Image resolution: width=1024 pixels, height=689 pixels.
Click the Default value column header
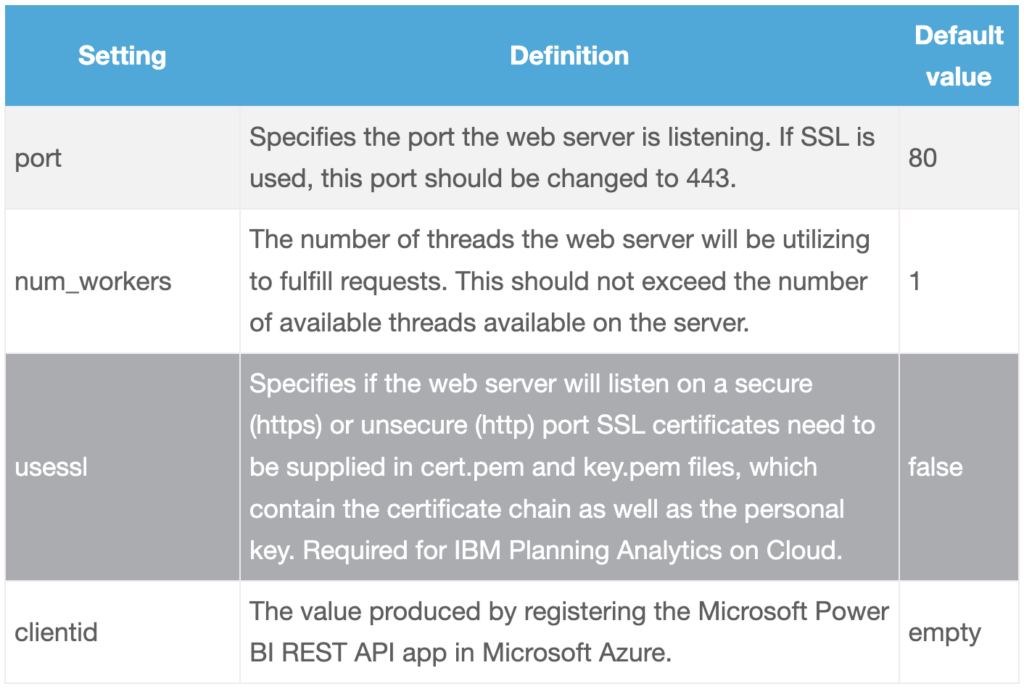958,56
